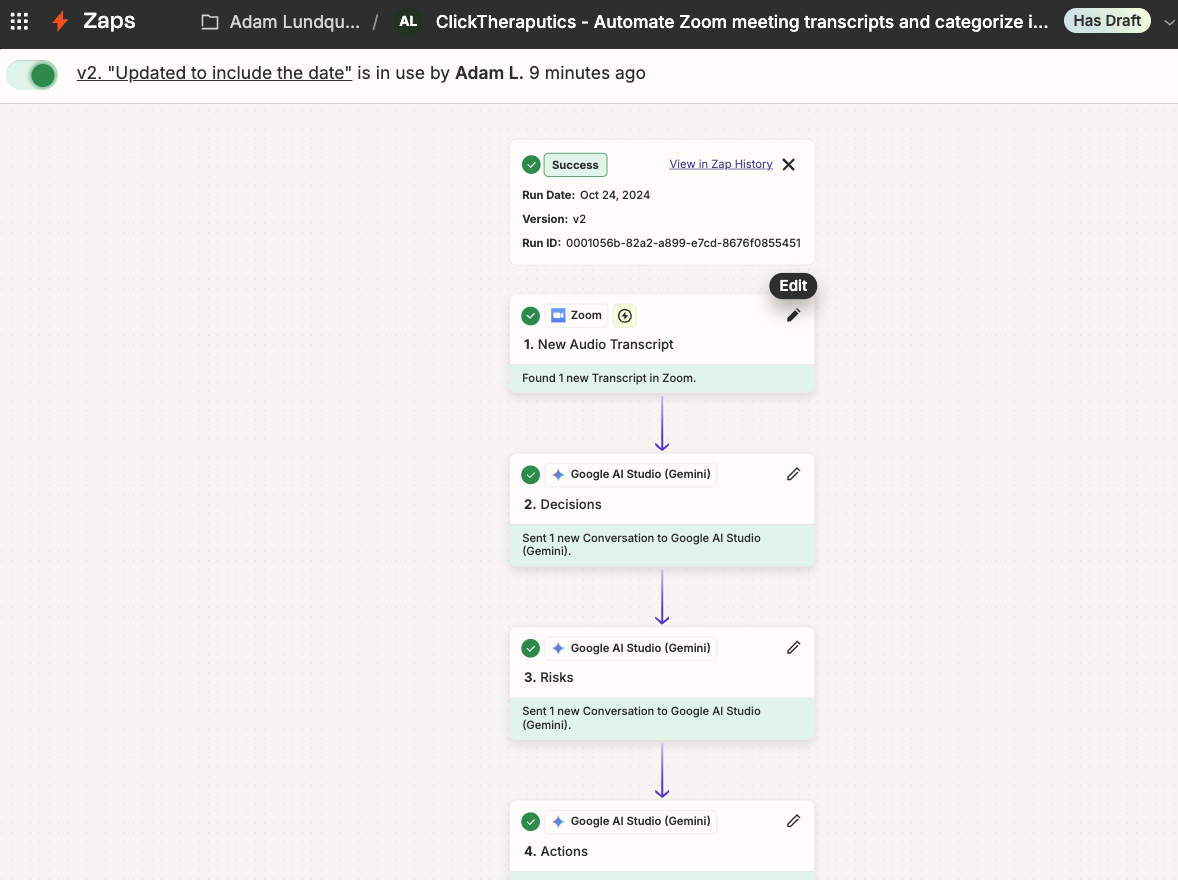This screenshot has height=880, width=1178.
Task: Open version "Updated to include the date" link
Action: 214,73
